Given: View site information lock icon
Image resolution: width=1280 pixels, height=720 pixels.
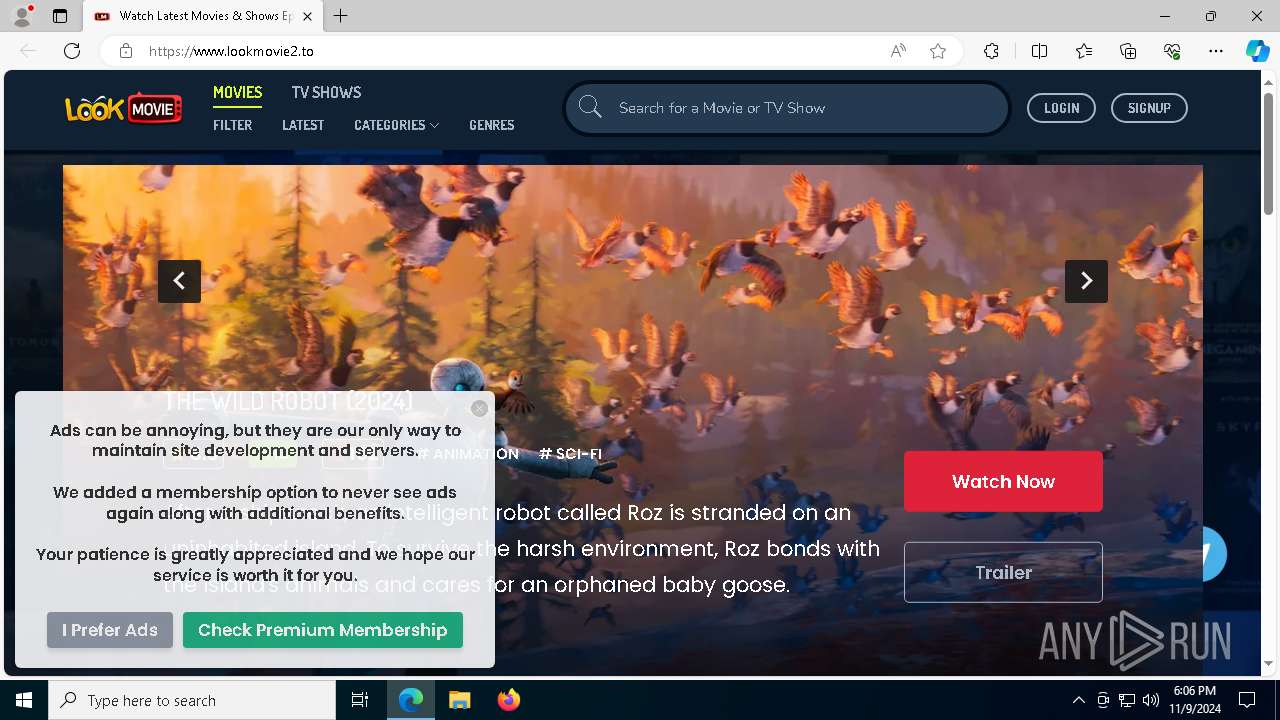Looking at the screenshot, I should click(126, 51).
